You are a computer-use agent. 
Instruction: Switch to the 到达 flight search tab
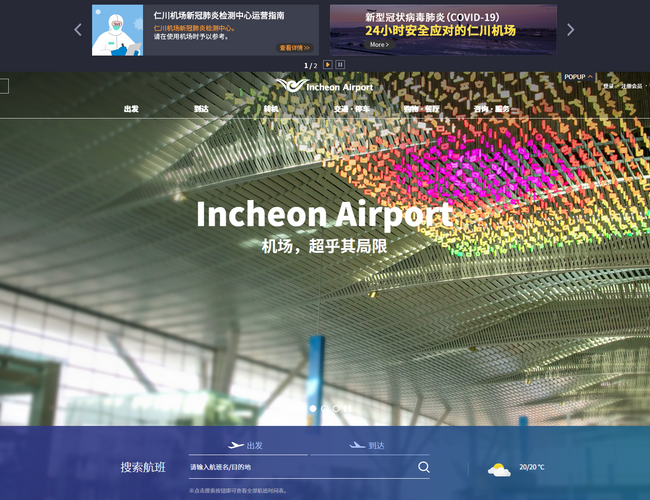point(370,446)
